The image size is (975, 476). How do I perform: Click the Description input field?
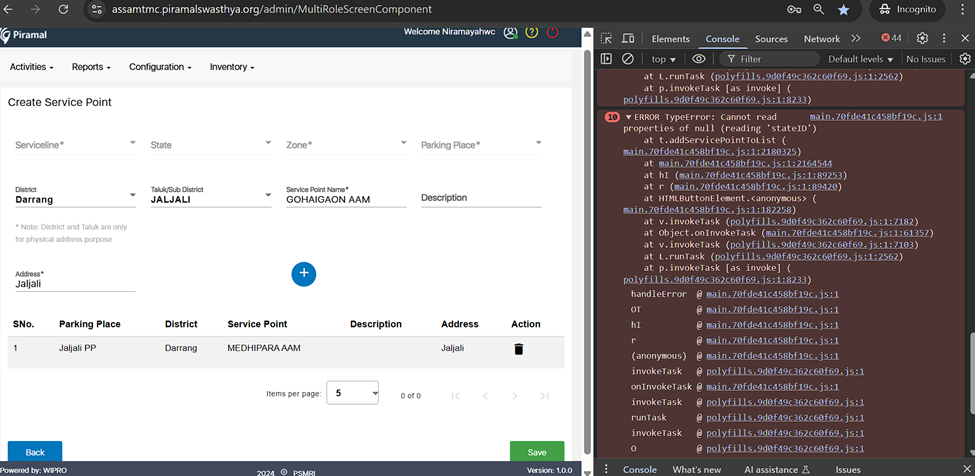tap(481, 198)
